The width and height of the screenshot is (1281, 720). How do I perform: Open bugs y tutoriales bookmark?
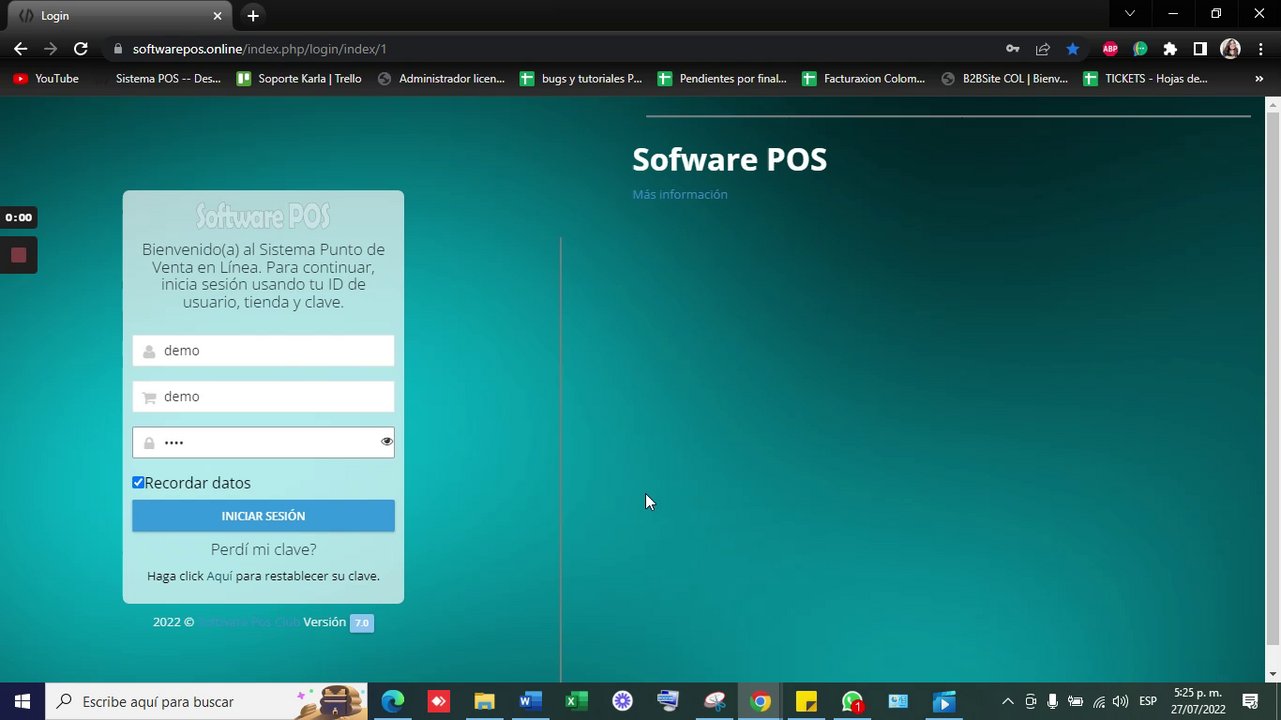[581, 78]
